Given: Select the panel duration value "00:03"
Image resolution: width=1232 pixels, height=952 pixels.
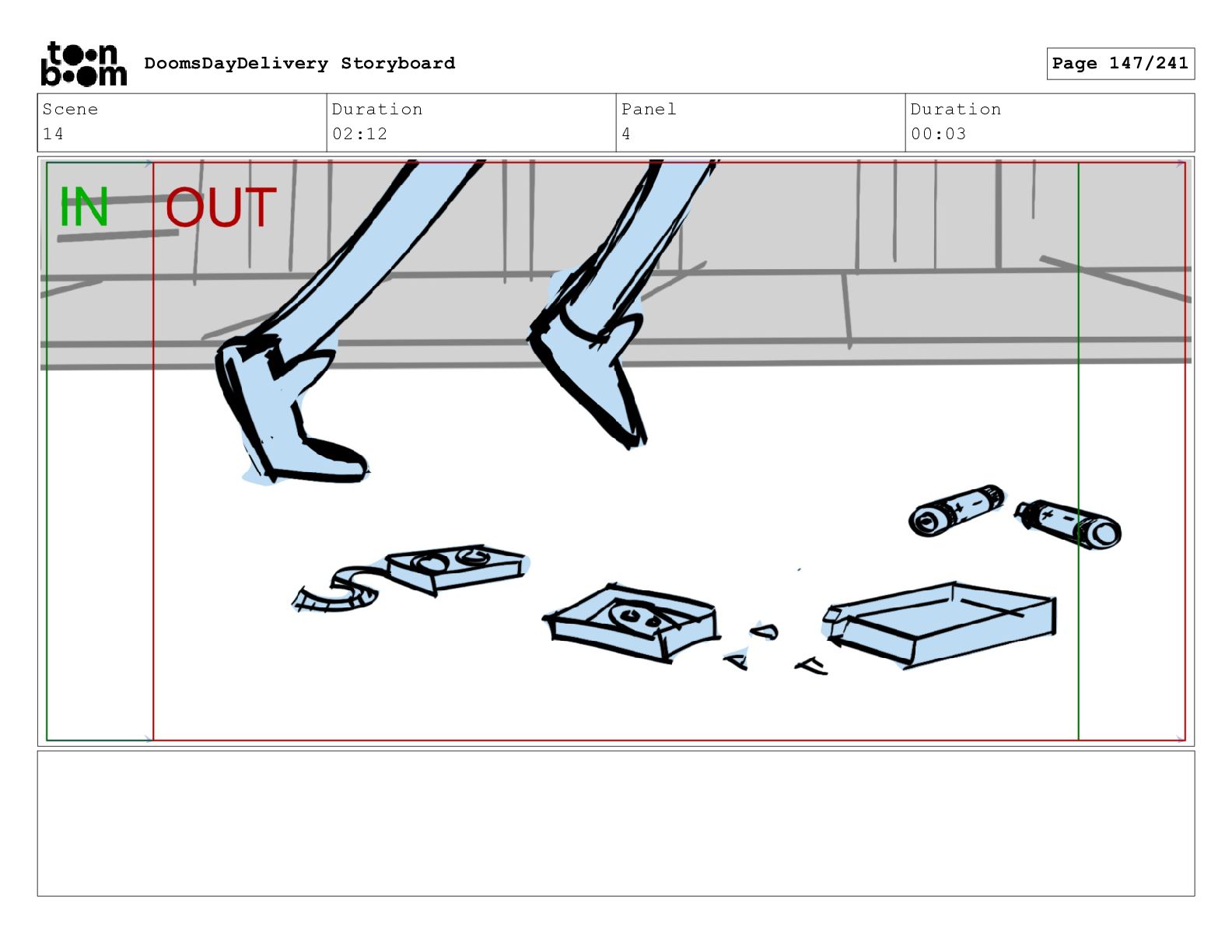Looking at the screenshot, I should 938,134.
